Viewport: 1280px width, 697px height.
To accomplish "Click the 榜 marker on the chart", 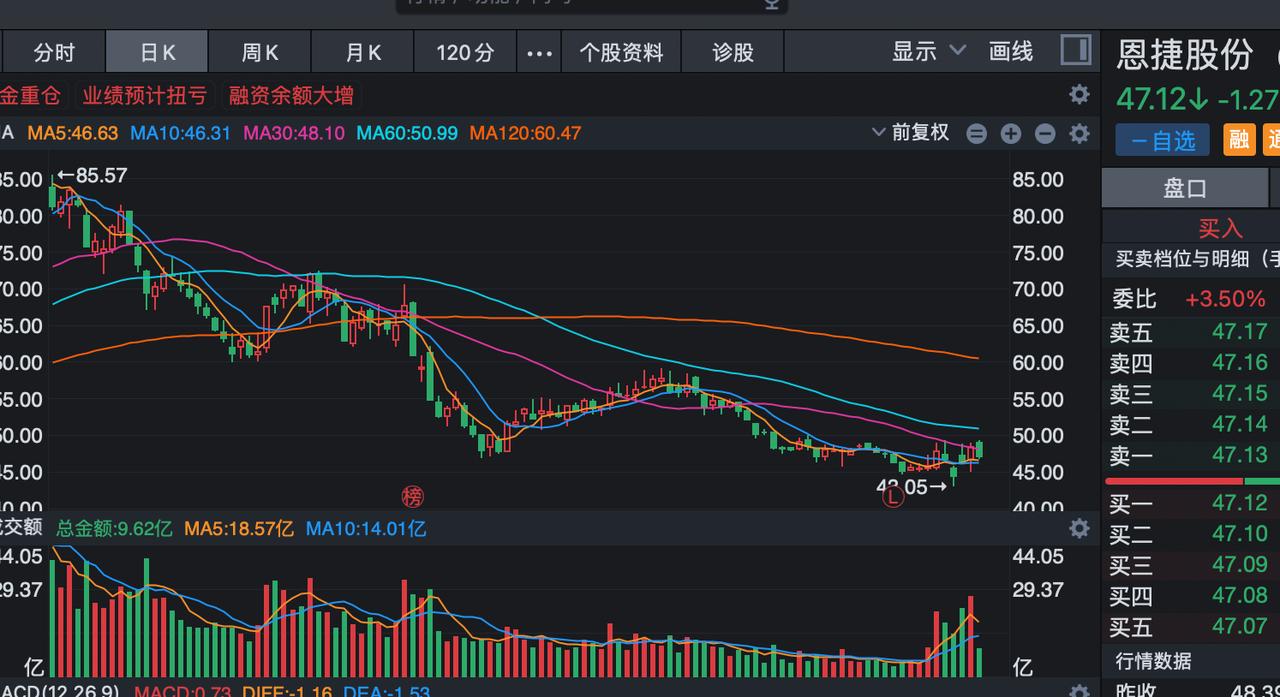I will click(x=413, y=495).
